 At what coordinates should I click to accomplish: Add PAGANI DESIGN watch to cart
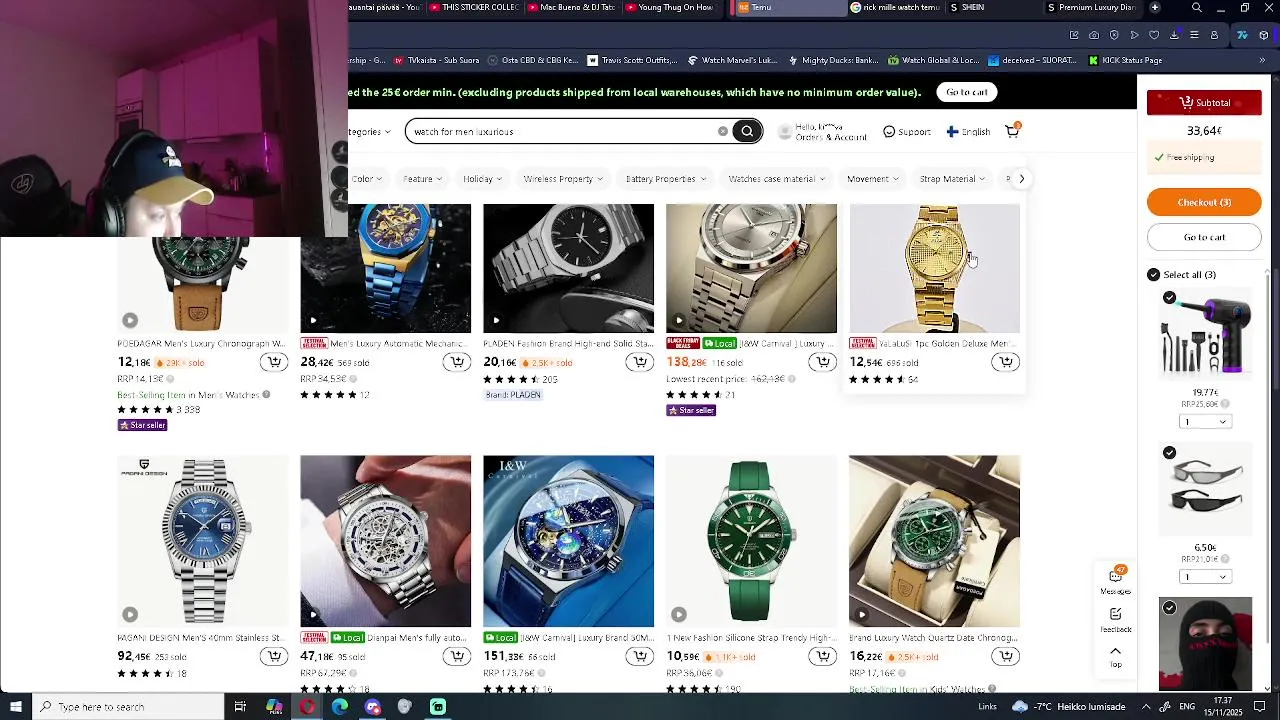(x=273, y=656)
